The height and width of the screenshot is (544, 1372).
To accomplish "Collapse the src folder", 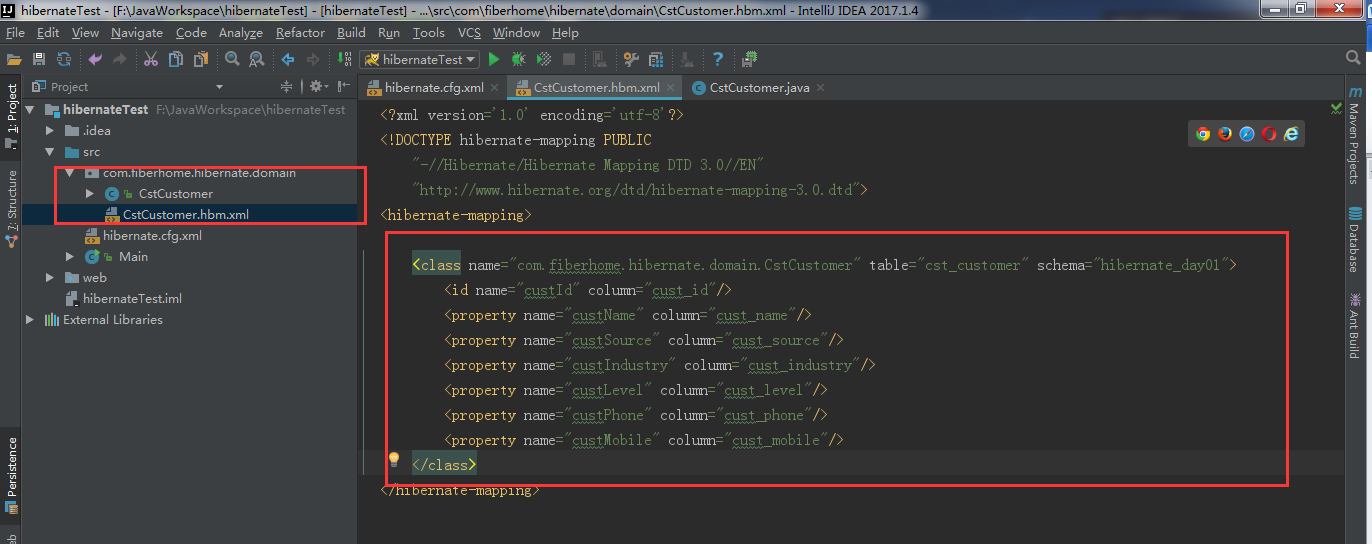I will (50, 152).
